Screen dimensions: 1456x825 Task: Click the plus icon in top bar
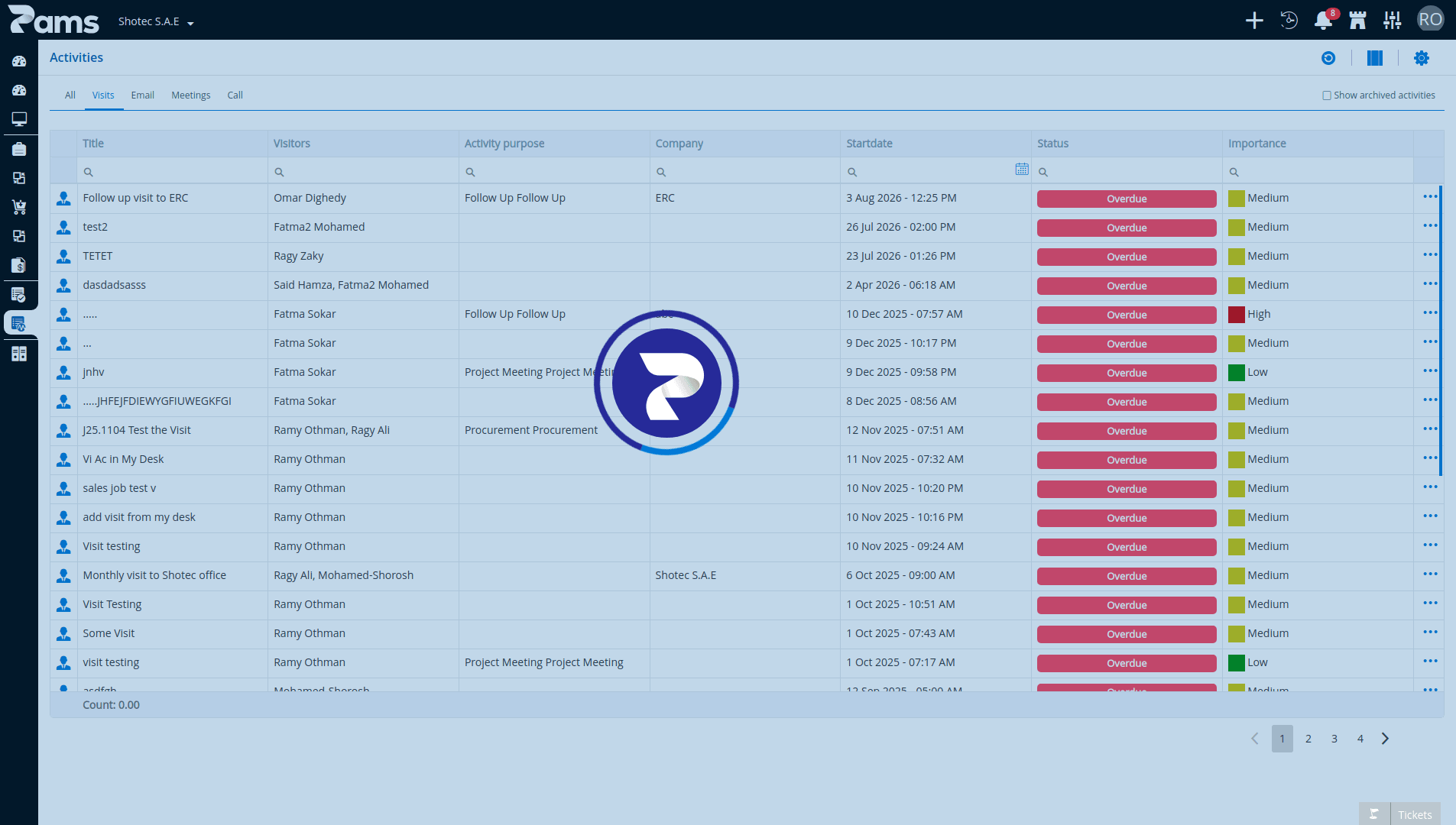[1254, 20]
